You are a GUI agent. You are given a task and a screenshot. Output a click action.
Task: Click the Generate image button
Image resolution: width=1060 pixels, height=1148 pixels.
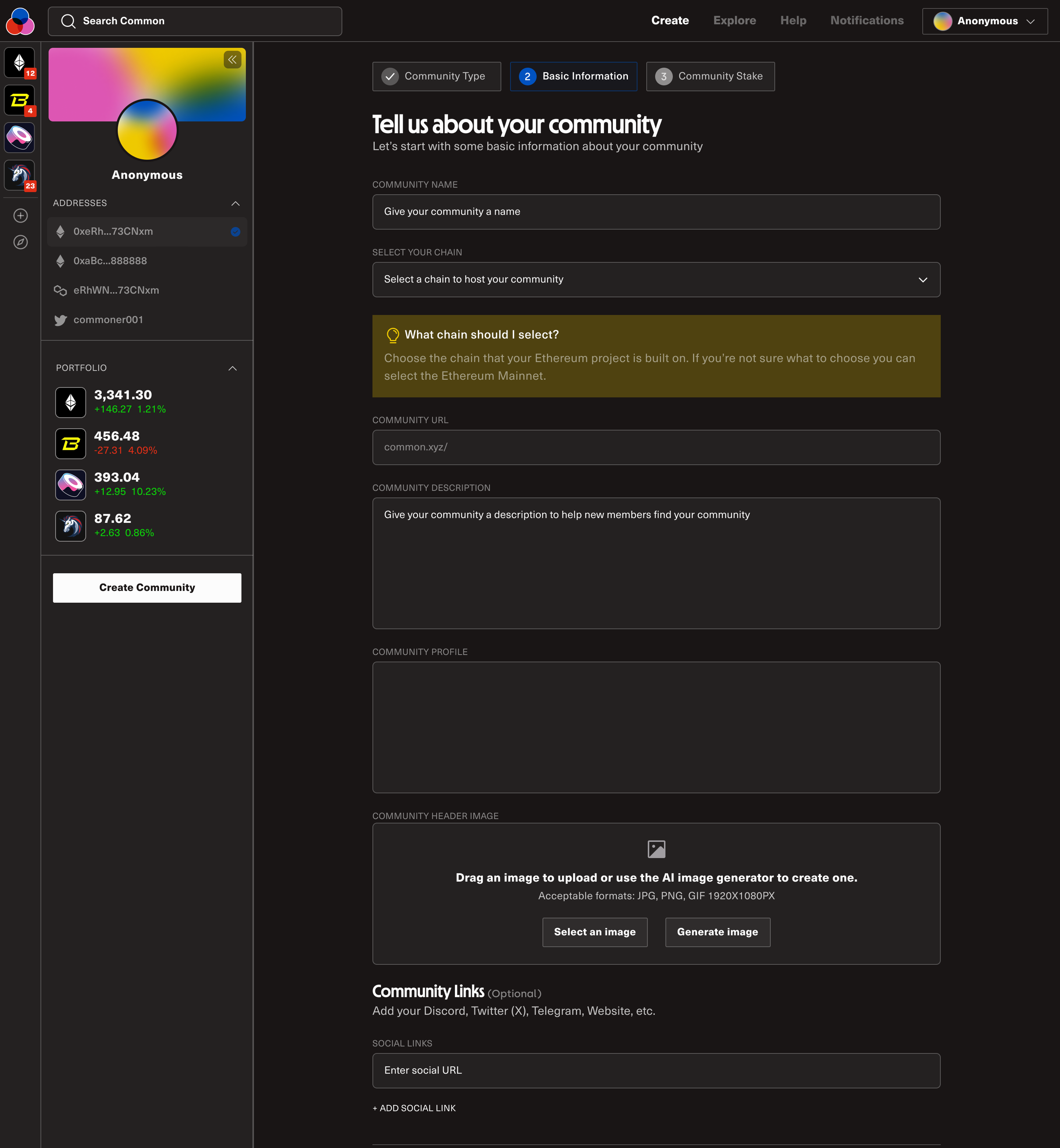tap(718, 932)
